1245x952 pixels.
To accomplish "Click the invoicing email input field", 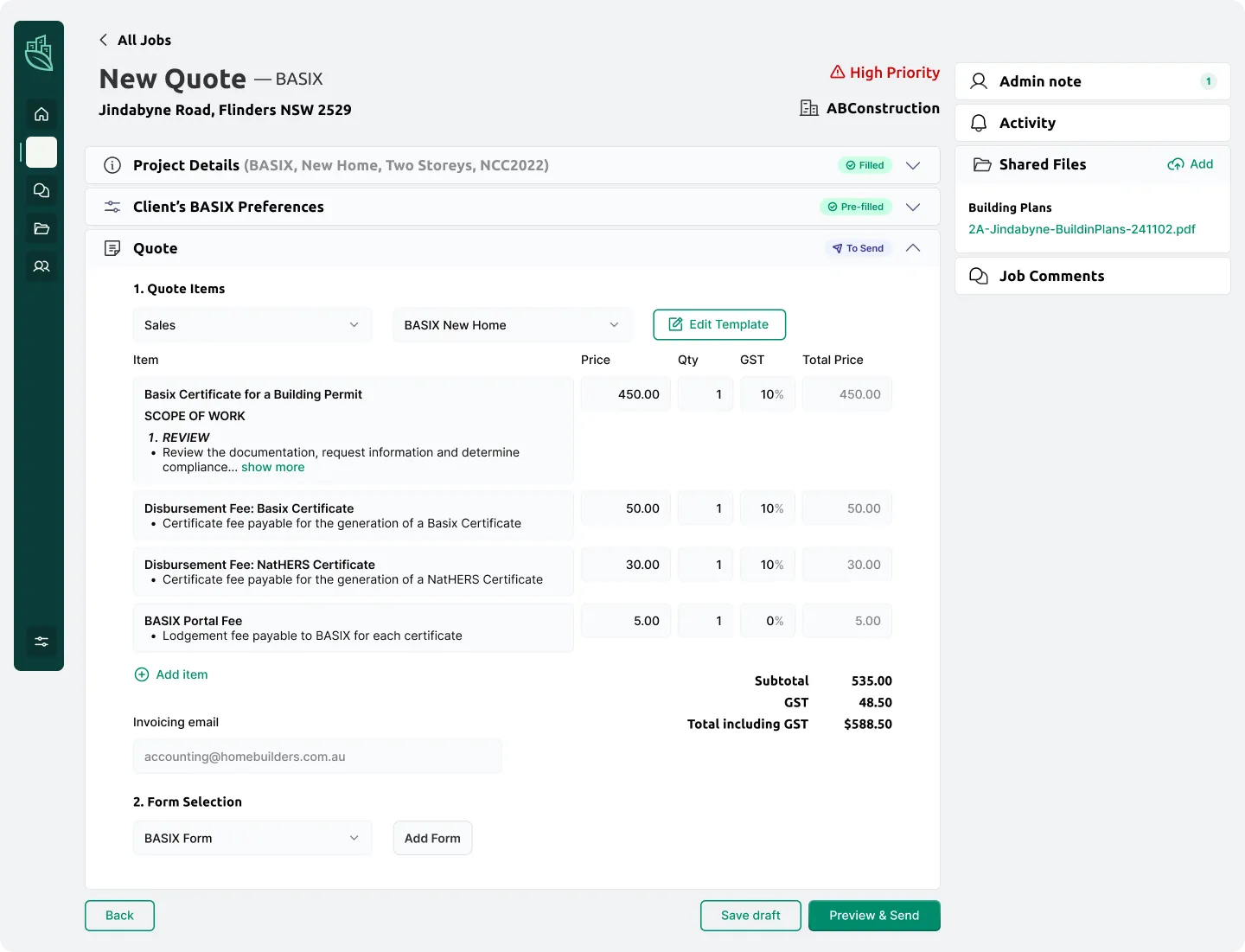I will click(x=316, y=756).
